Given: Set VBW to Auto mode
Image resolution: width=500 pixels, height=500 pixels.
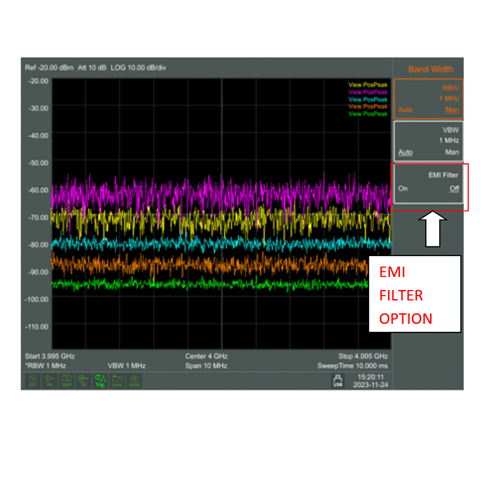Looking at the screenshot, I should point(405,152).
